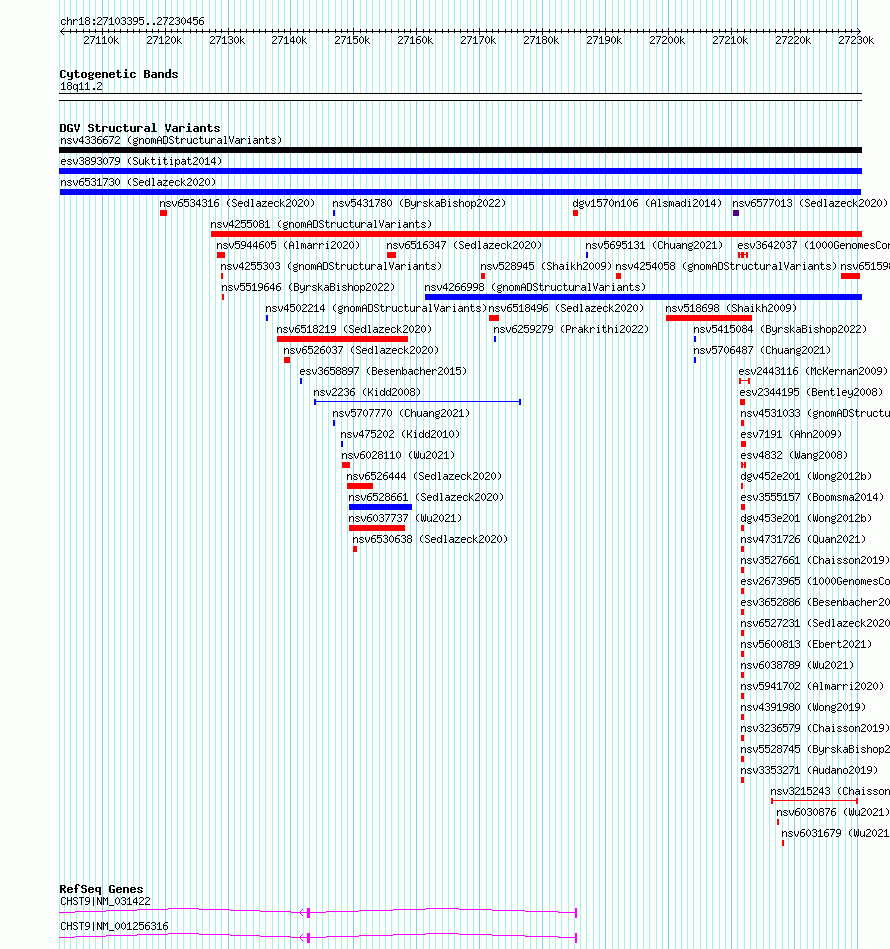
Task: Select variant esv7191 (Ahn2009)
Action: [791, 435]
